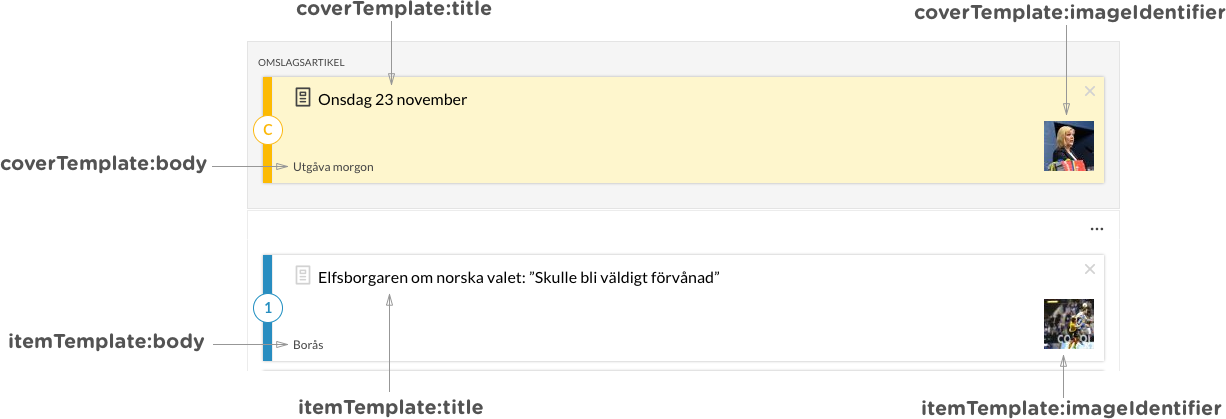Click the coverTemplate:body annotation label
This screenshot has width=1226, height=419.
[103, 164]
